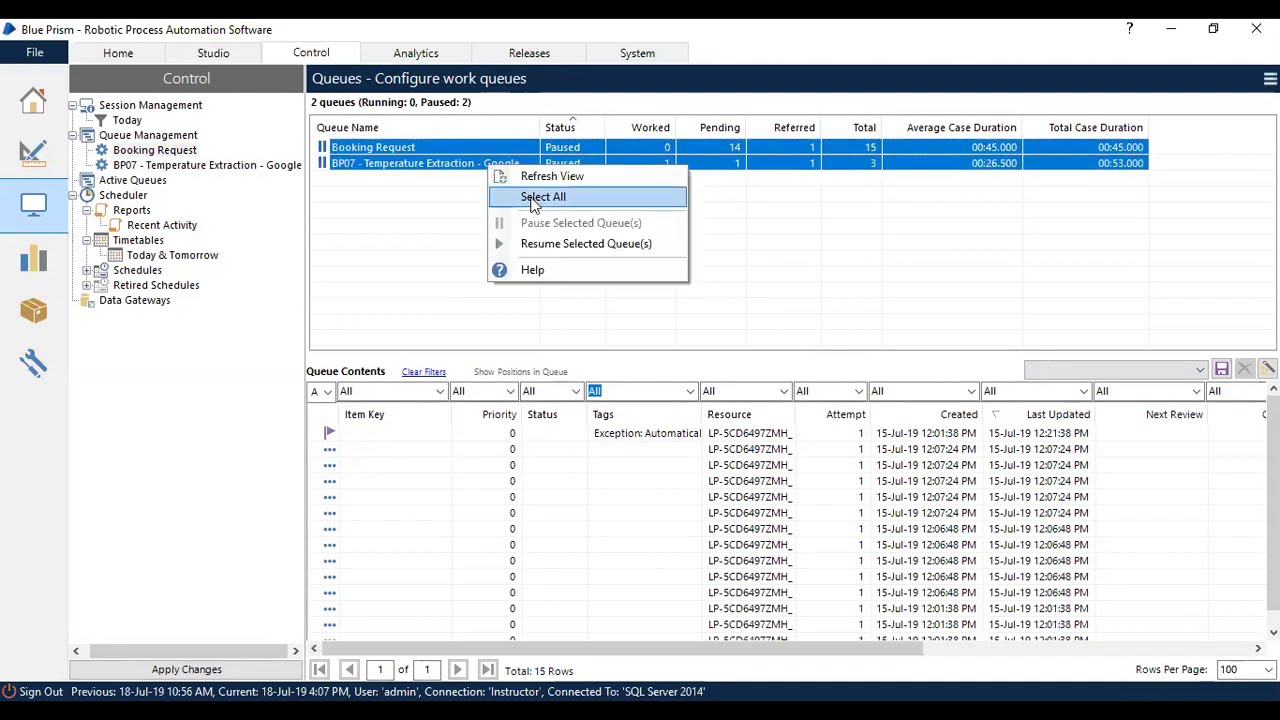Screen dimensions: 1280x720
Task: Open the Created column filter dropdown
Action: point(971,391)
